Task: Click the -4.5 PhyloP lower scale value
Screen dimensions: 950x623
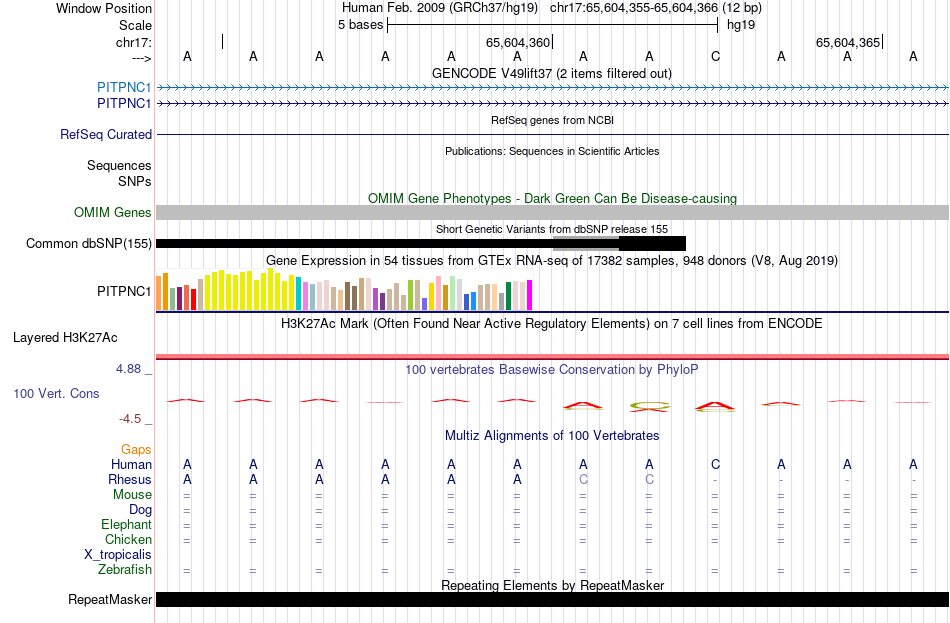Action: coord(130,419)
